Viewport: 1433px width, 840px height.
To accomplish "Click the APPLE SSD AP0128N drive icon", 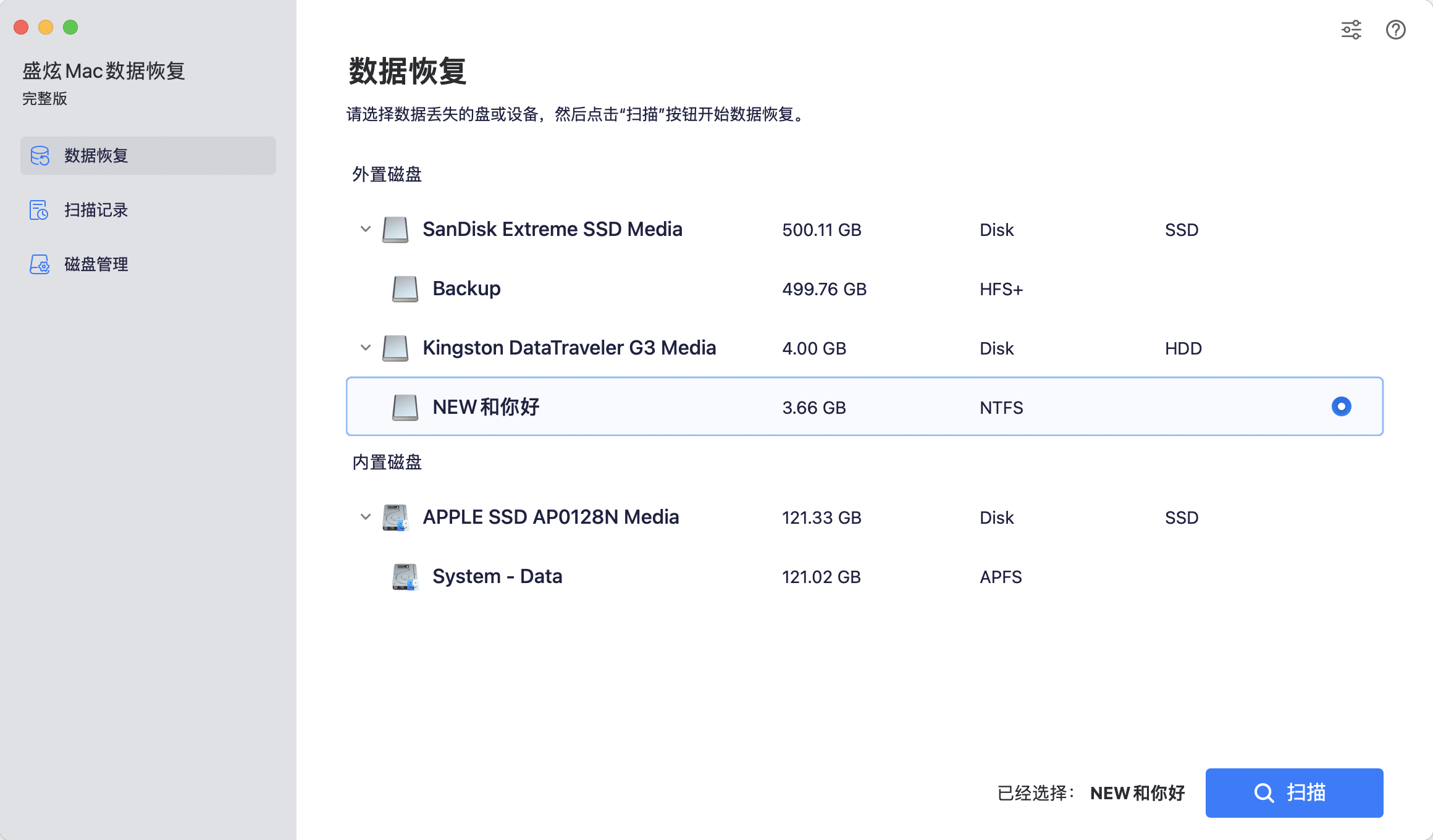I will coord(397,518).
